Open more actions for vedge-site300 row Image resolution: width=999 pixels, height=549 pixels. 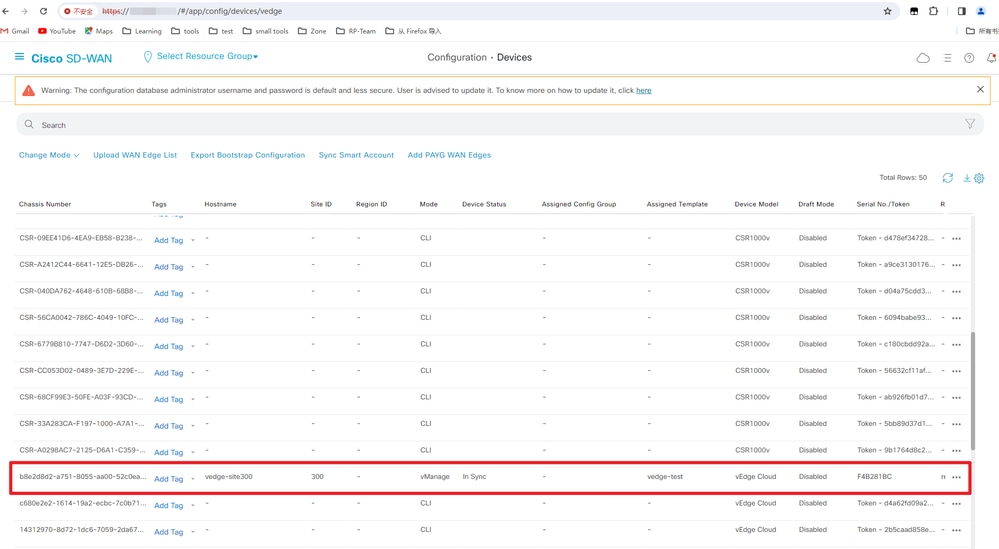(x=956, y=477)
